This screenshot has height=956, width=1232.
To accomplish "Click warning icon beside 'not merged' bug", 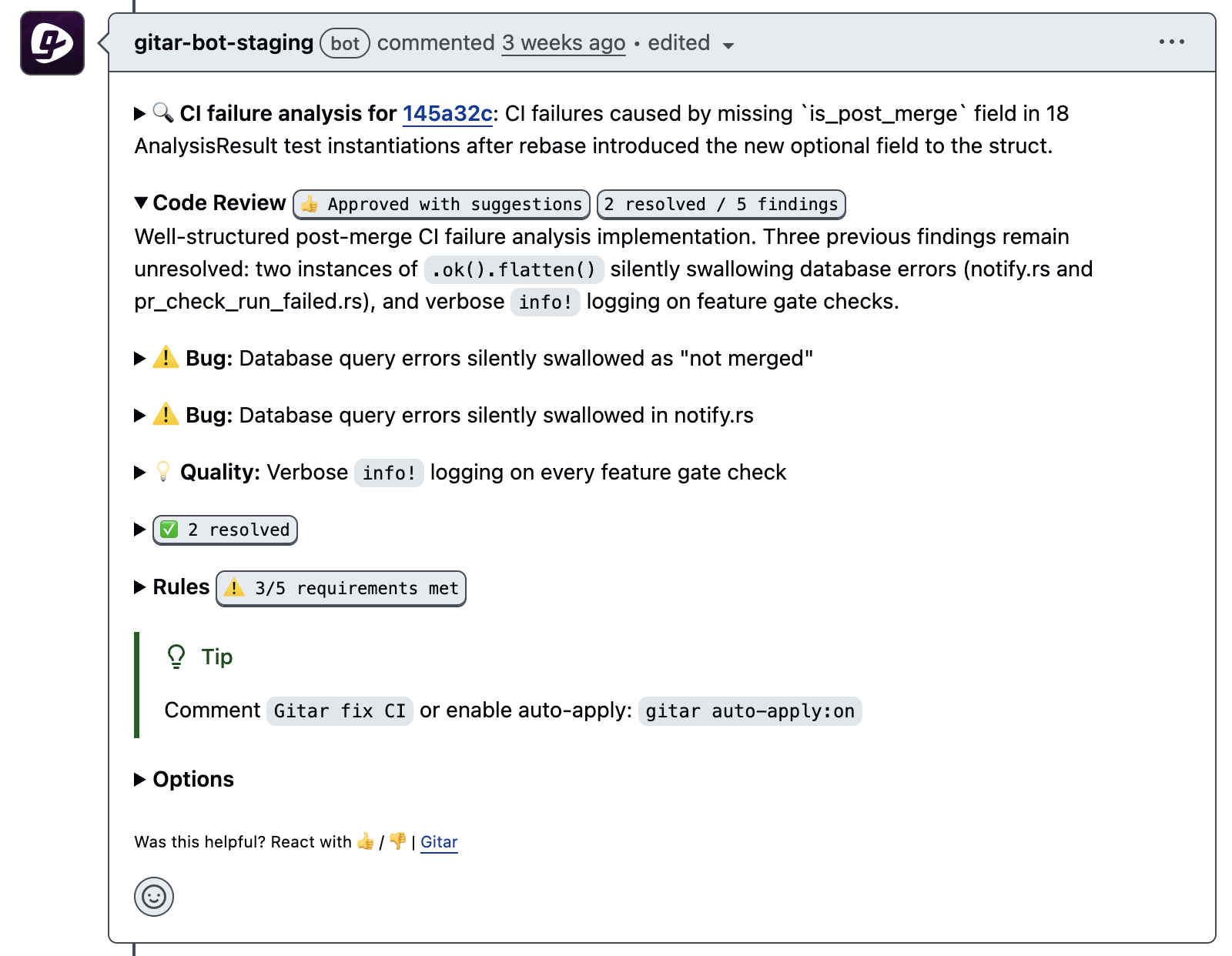I will [166, 358].
